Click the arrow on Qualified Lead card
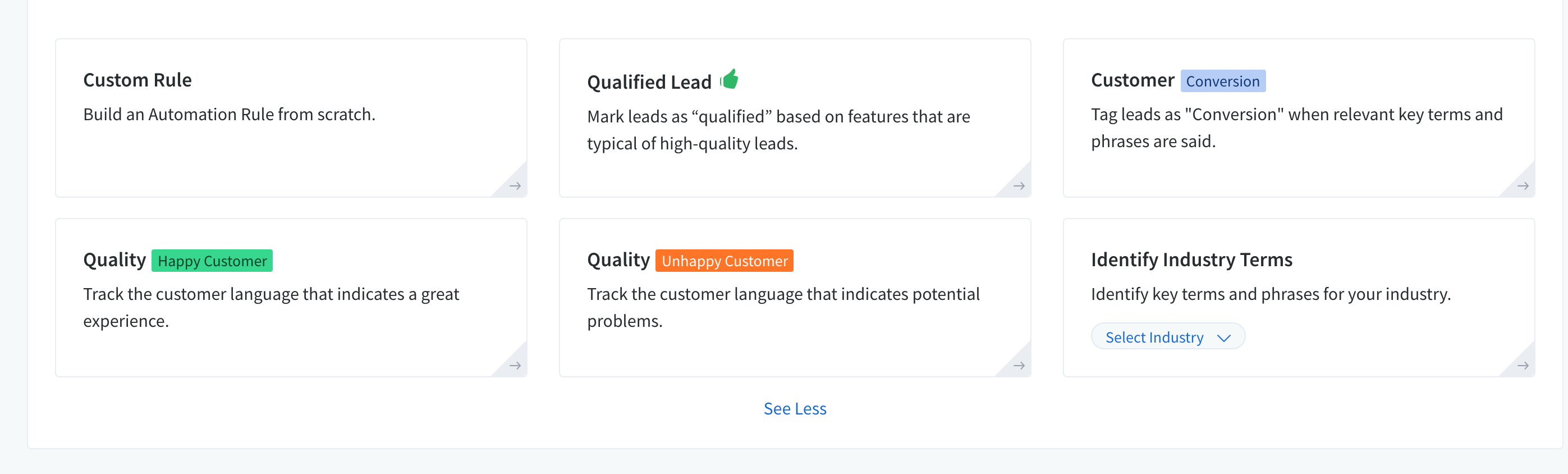This screenshot has height=474, width=1568. point(1019,186)
